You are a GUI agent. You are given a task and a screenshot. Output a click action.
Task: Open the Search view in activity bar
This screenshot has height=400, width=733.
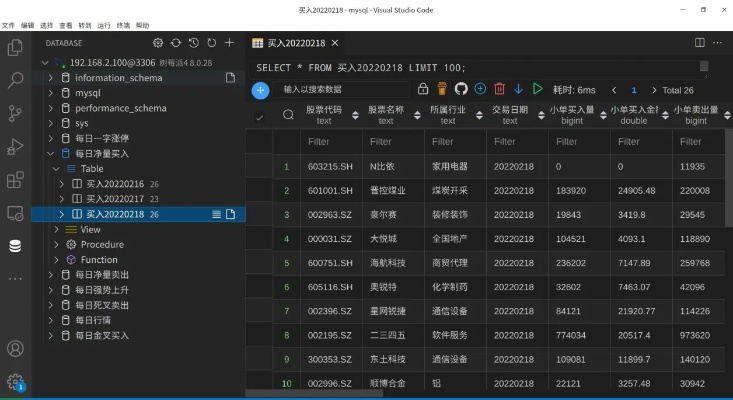coord(15,80)
